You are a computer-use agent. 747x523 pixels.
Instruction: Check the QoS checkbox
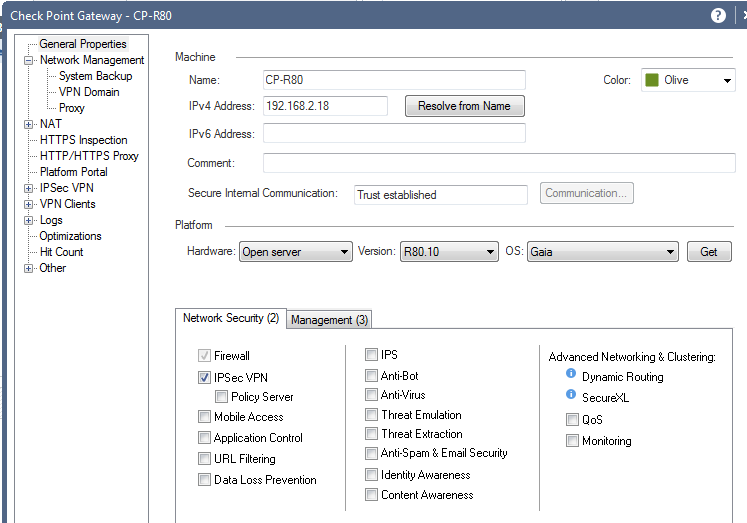(x=572, y=420)
